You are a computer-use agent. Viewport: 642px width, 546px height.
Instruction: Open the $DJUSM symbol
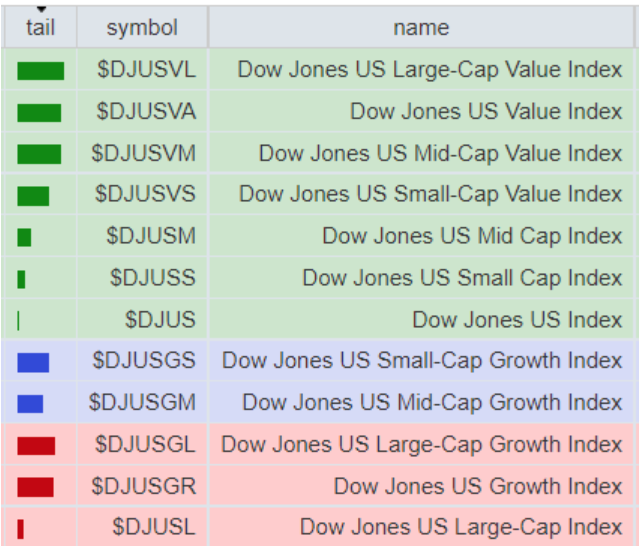click(151, 236)
